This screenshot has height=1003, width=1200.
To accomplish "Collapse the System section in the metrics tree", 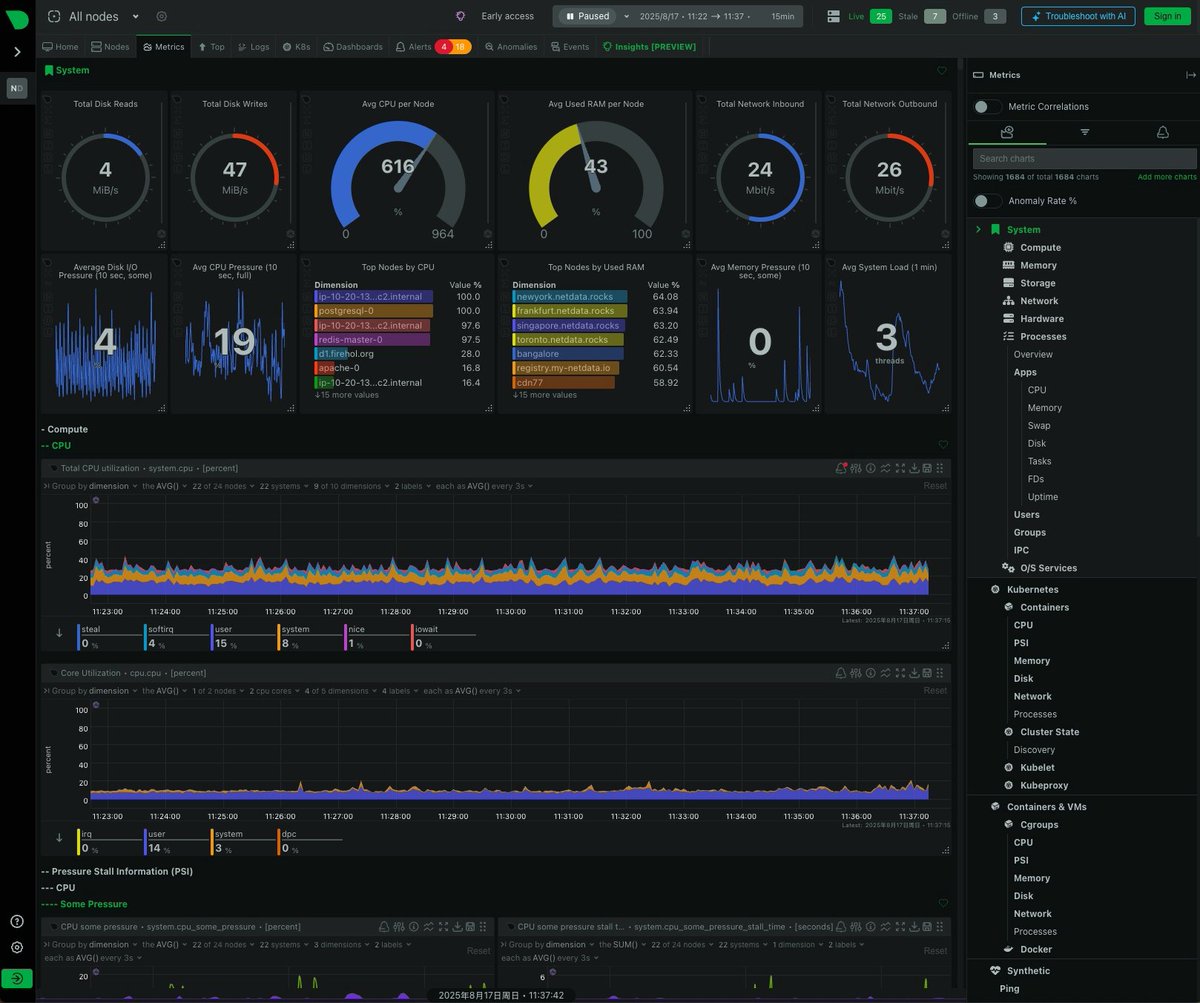I will (x=979, y=230).
